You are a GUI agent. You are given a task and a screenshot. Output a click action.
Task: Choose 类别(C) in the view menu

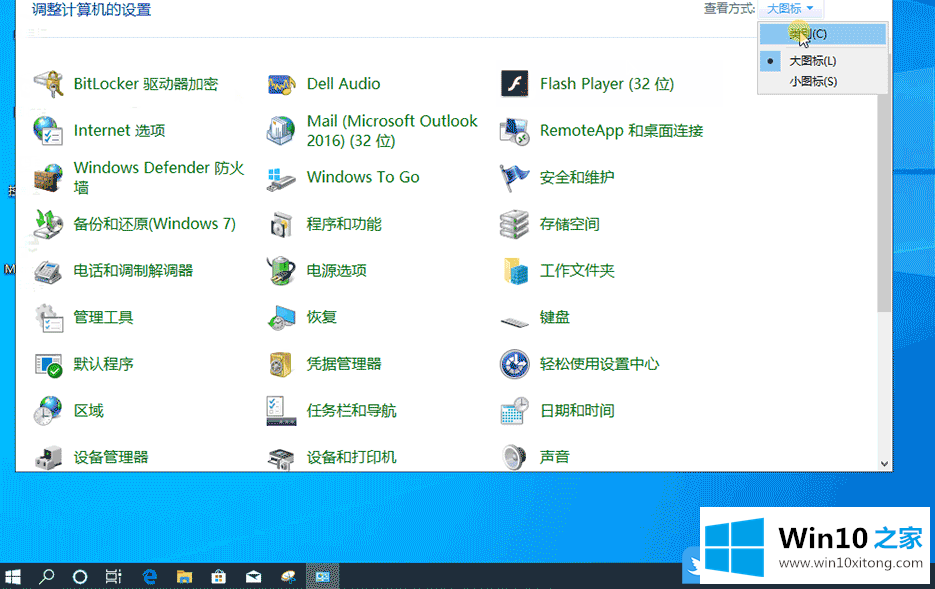click(822, 34)
